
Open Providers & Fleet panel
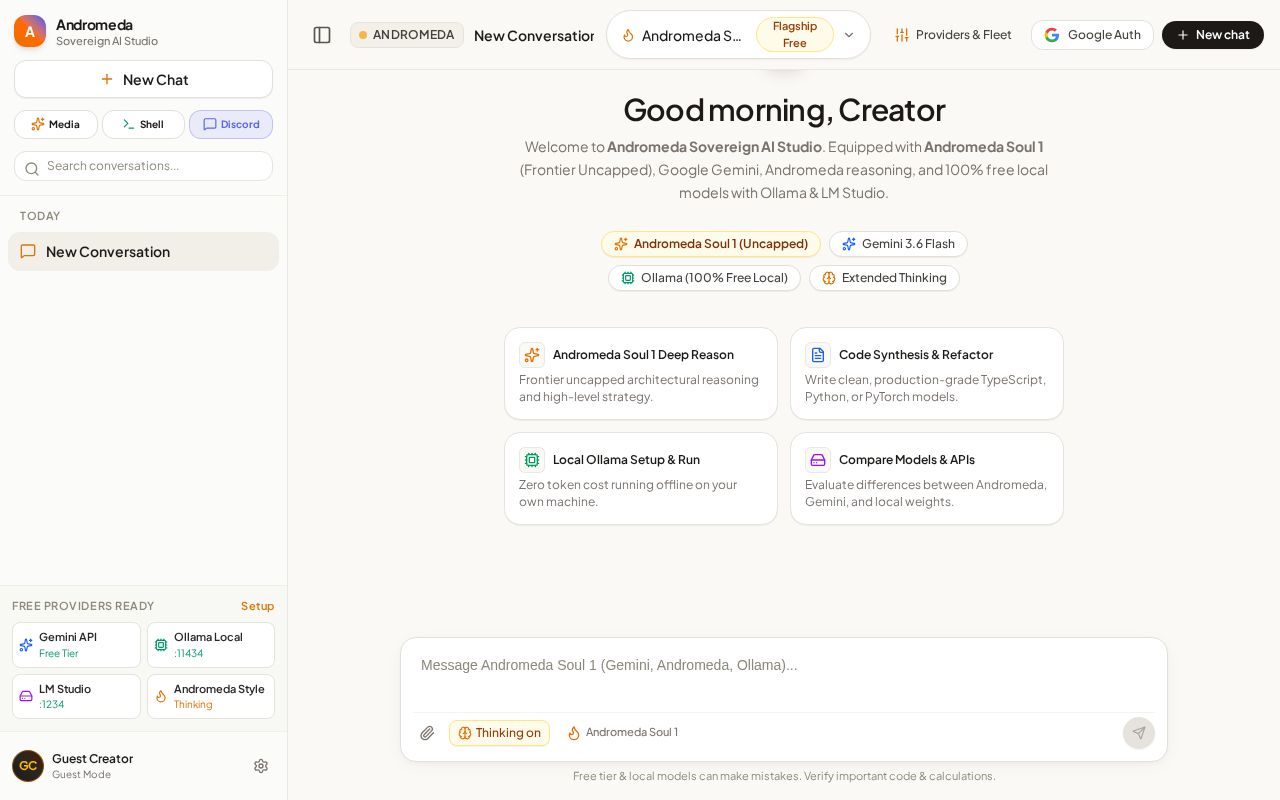953,35
